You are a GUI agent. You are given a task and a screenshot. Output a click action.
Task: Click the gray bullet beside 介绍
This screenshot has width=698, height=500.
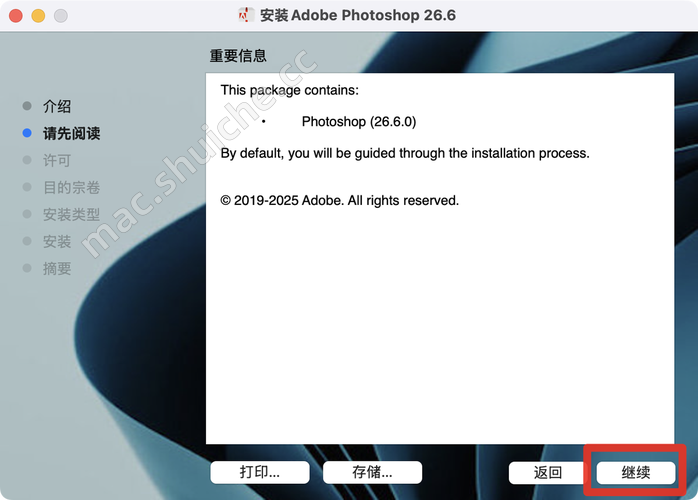[x=27, y=106]
